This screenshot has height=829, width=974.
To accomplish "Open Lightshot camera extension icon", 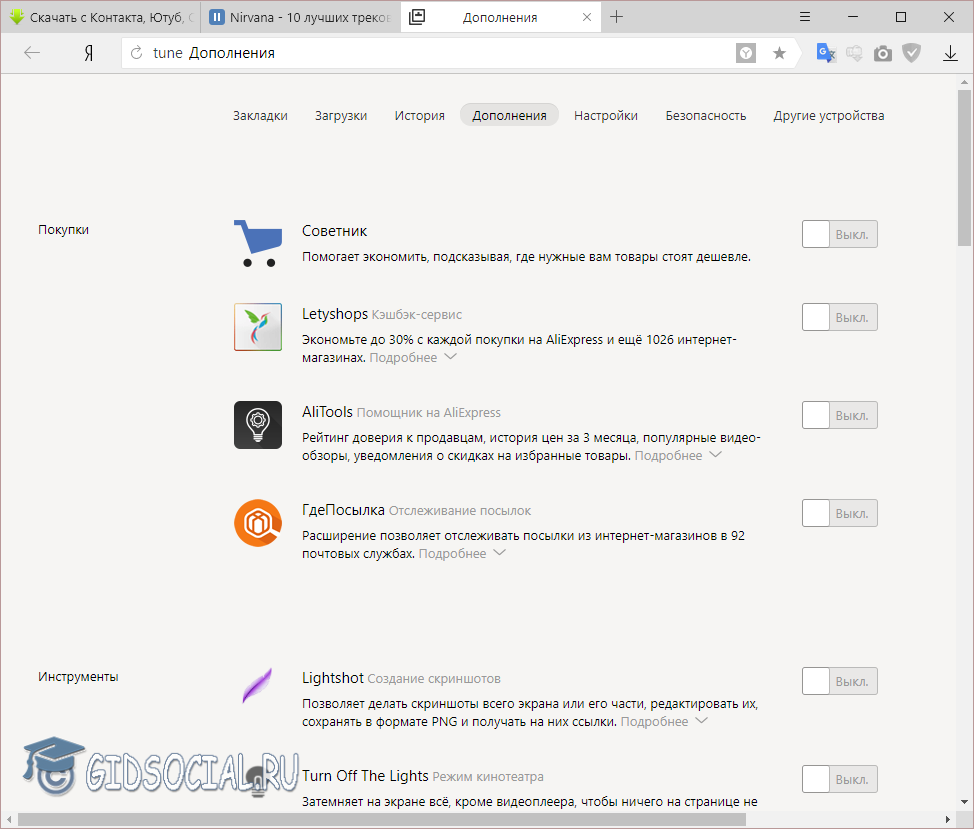I will tap(883, 54).
